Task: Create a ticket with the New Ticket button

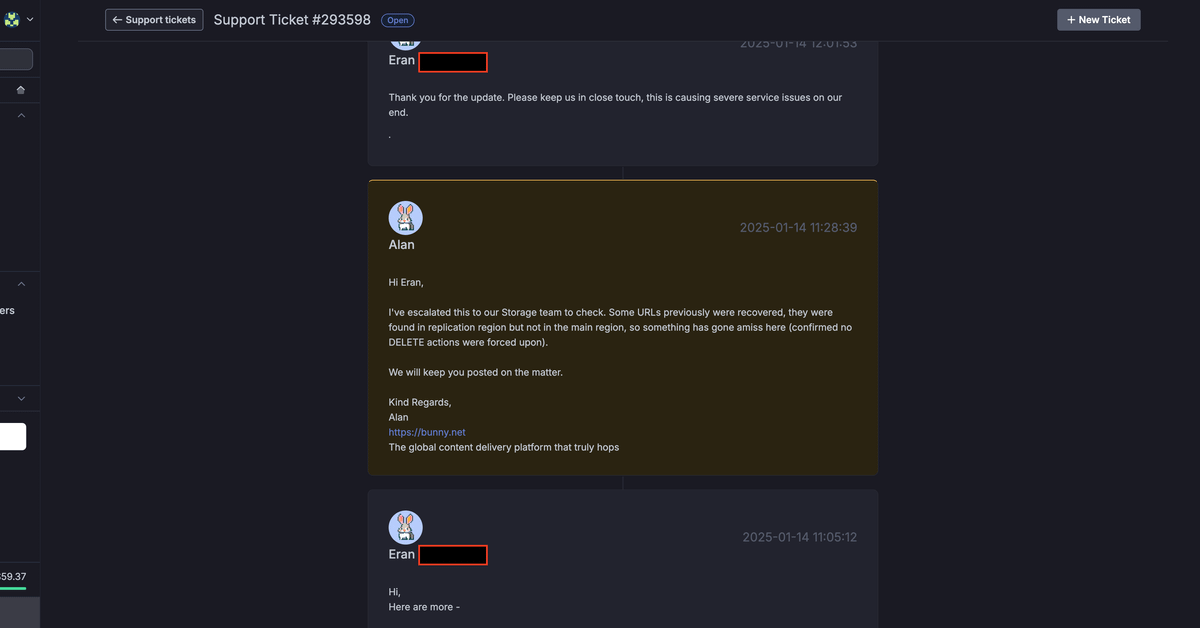Action: pyautogui.click(x=1098, y=20)
